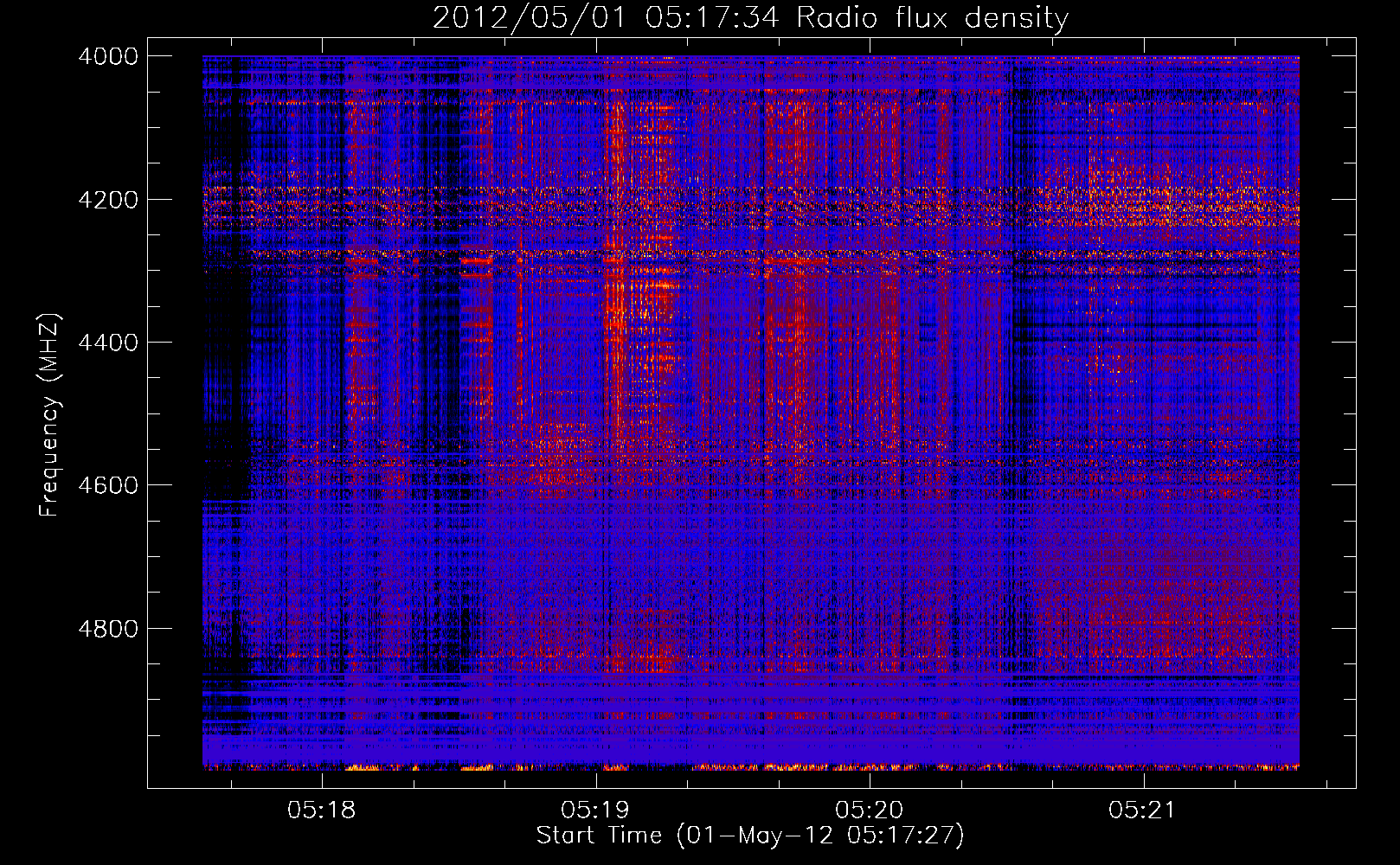Click the 4000 frequency tick label
The width and height of the screenshot is (1400, 865).
[108, 56]
